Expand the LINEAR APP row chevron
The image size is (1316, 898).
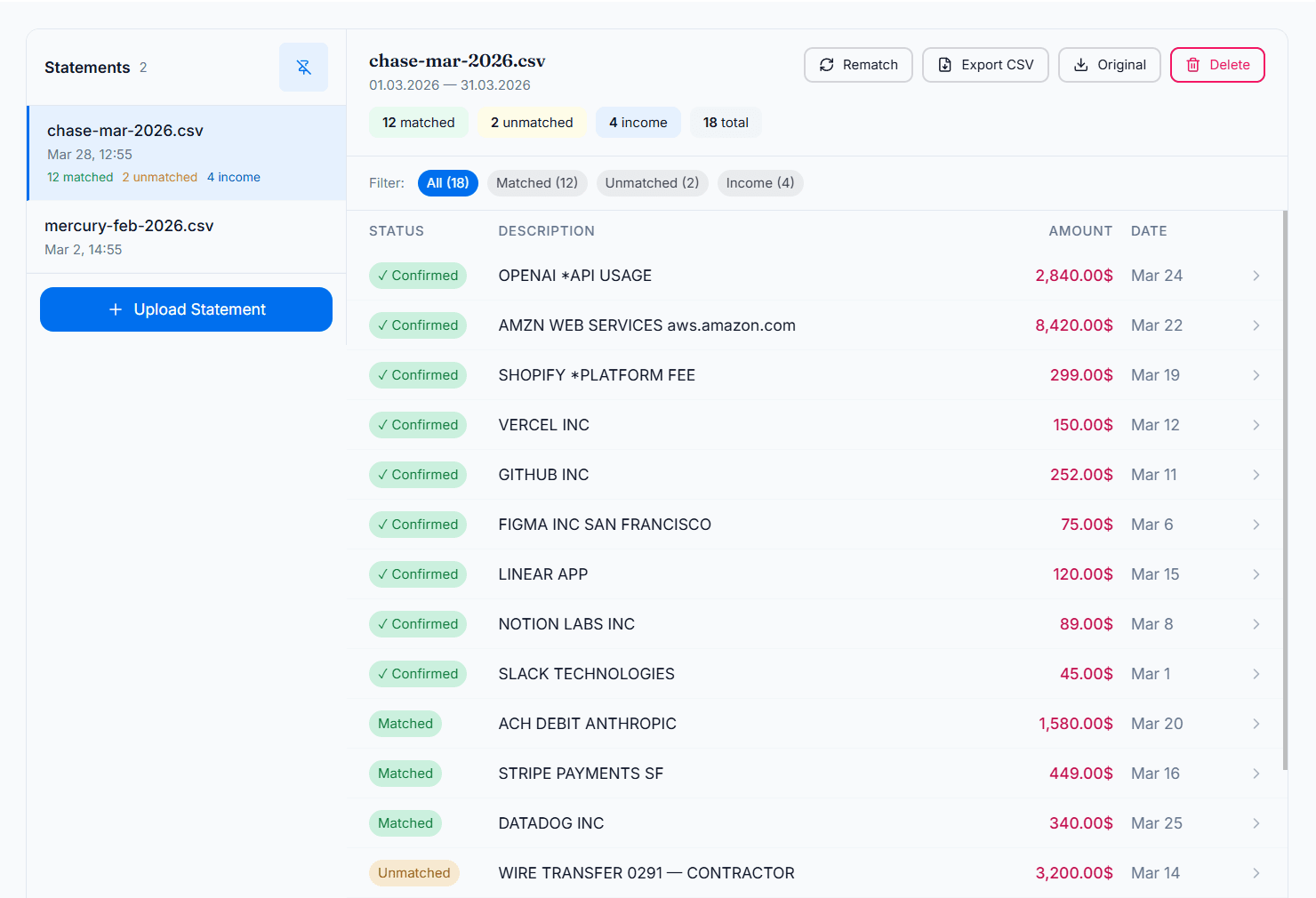tap(1256, 574)
